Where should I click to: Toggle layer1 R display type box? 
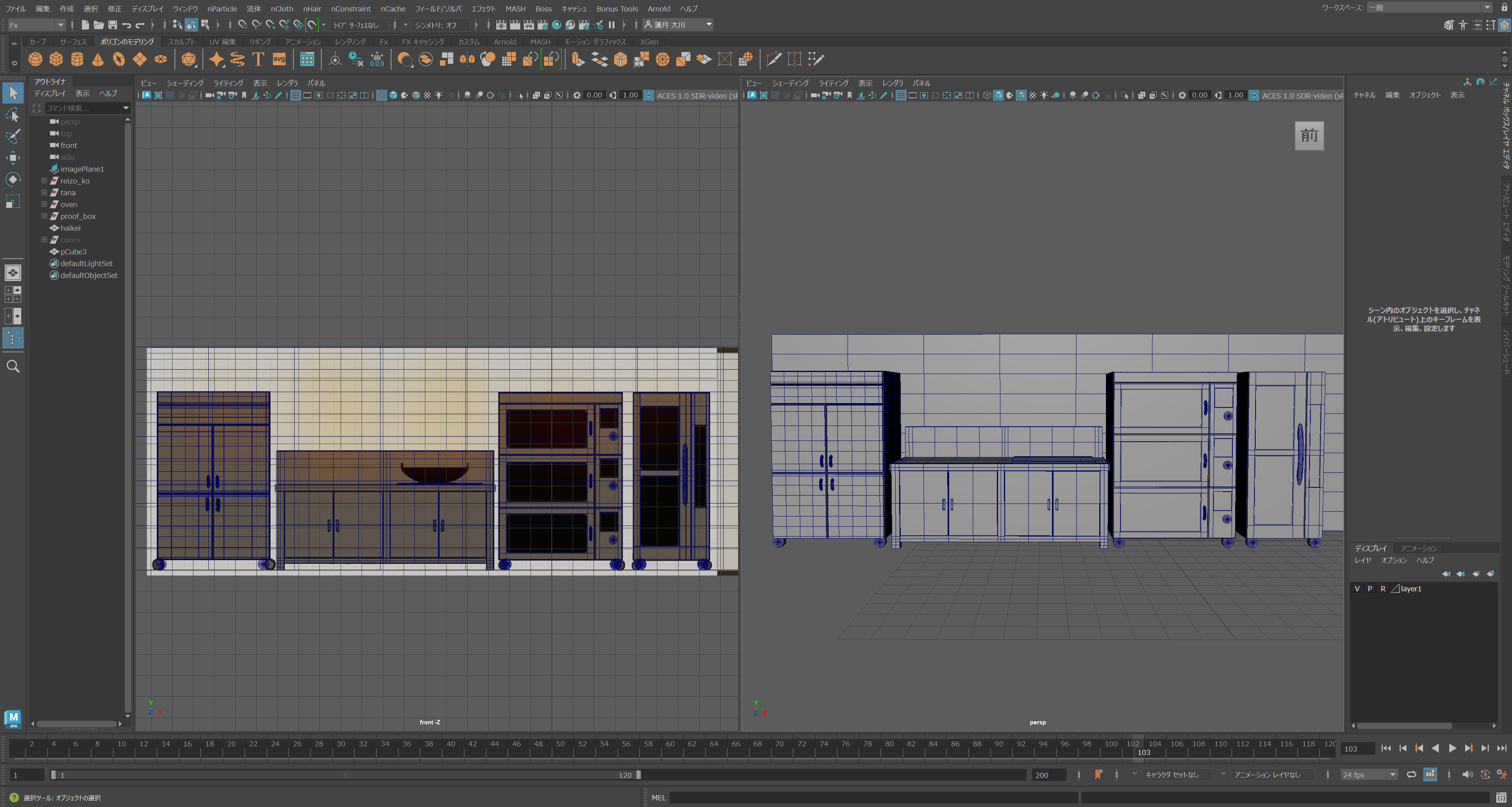pyautogui.click(x=1383, y=589)
